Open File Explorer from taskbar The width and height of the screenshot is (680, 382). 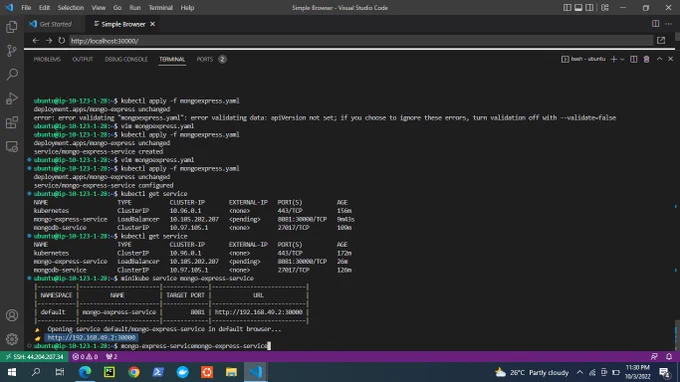pyautogui.click(x=231, y=372)
